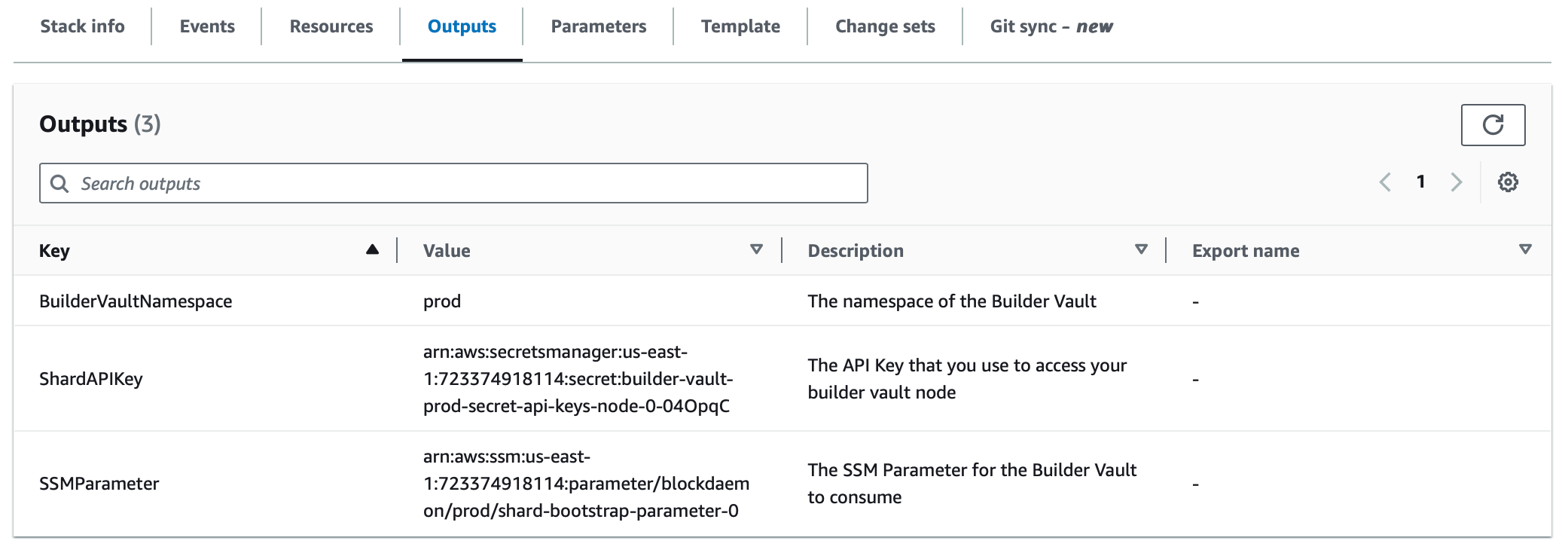
Task: Go to the previous page of outputs
Action: point(1384,182)
